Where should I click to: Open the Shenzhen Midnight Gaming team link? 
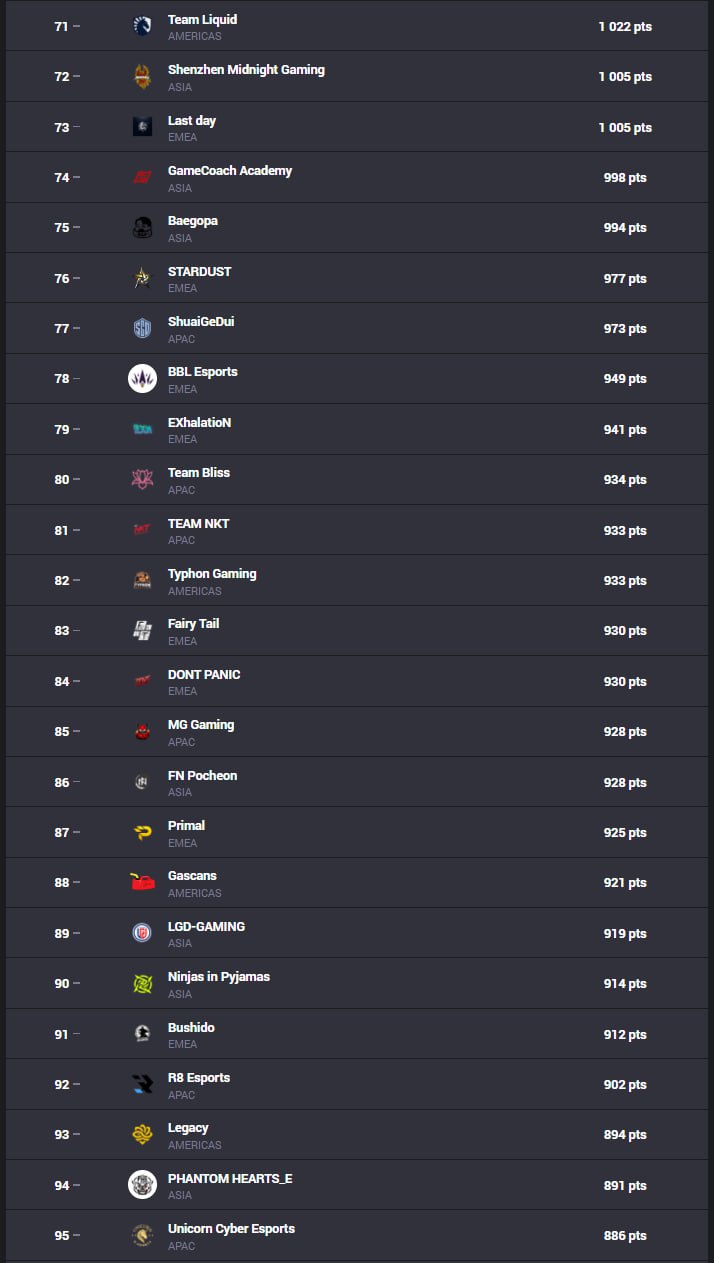[x=246, y=70]
